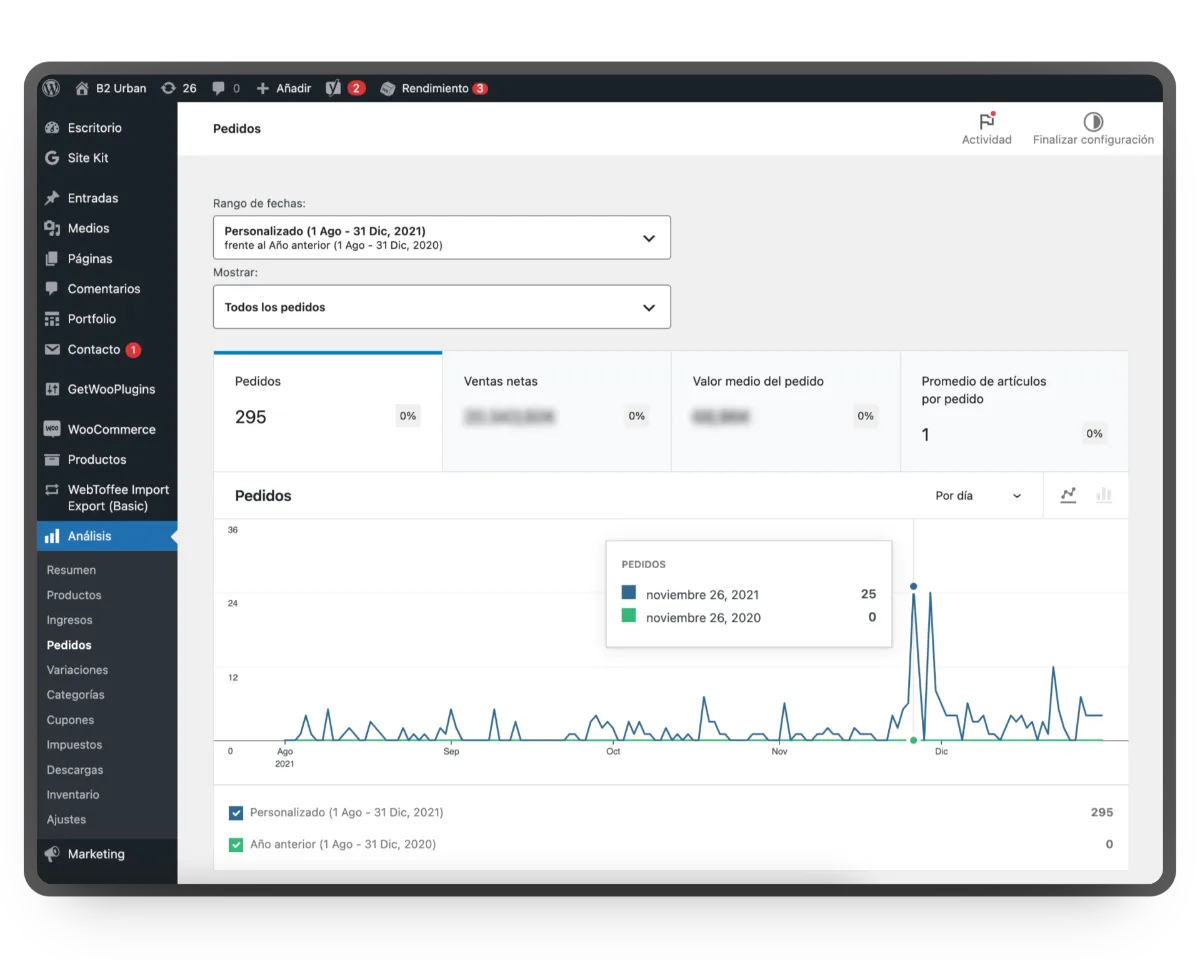Click the Finalizar configuración icon
Screen dimensions: 1200x960
point(1093,122)
